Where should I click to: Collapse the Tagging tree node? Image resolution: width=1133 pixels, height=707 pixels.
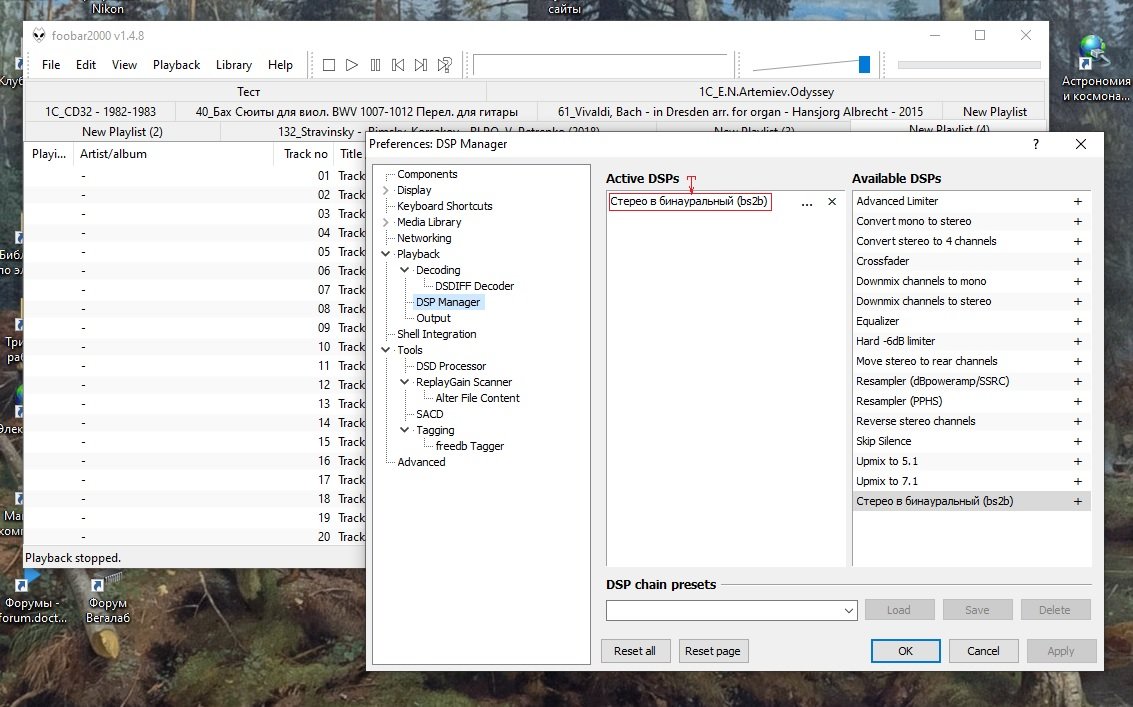[405, 429]
